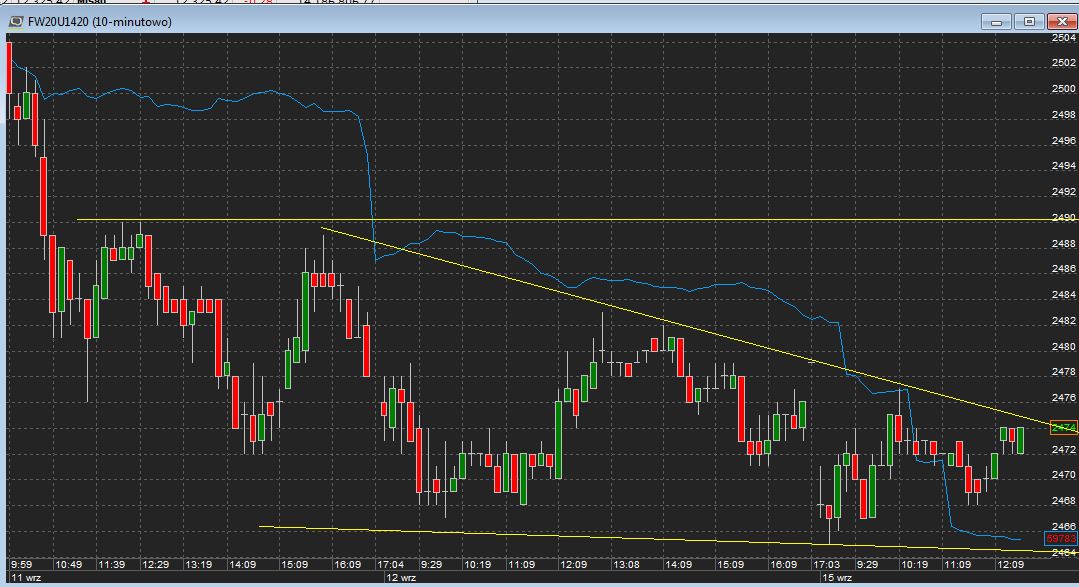The image size is (1079, 587).
Task: Maximize the FW20U1420 chart window
Action: pos(1029,22)
